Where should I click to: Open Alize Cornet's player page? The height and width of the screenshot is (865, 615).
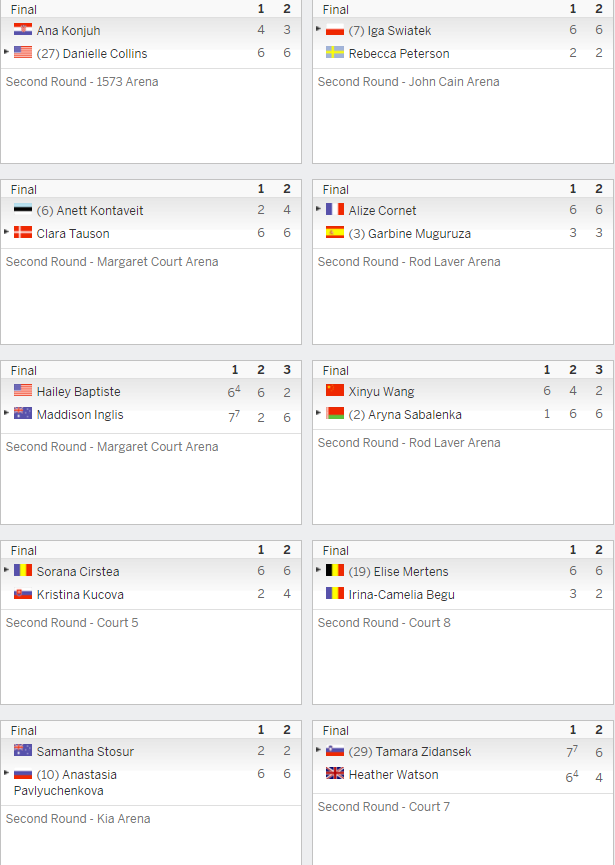pyautogui.click(x=382, y=211)
